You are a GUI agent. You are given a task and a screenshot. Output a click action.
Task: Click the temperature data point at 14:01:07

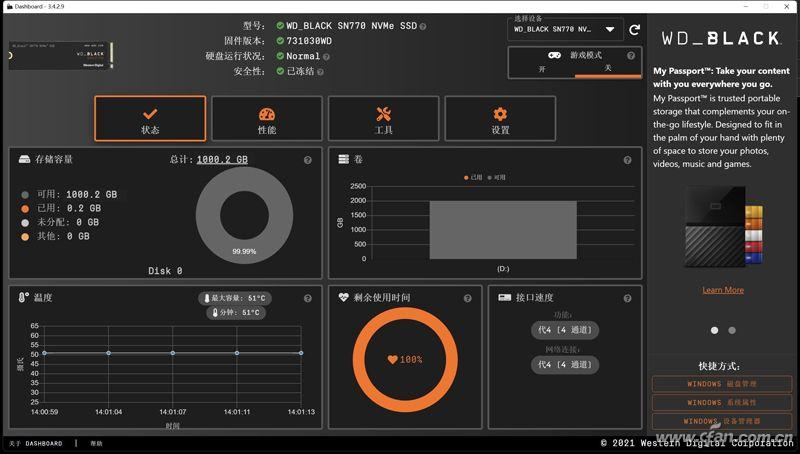[x=173, y=353]
